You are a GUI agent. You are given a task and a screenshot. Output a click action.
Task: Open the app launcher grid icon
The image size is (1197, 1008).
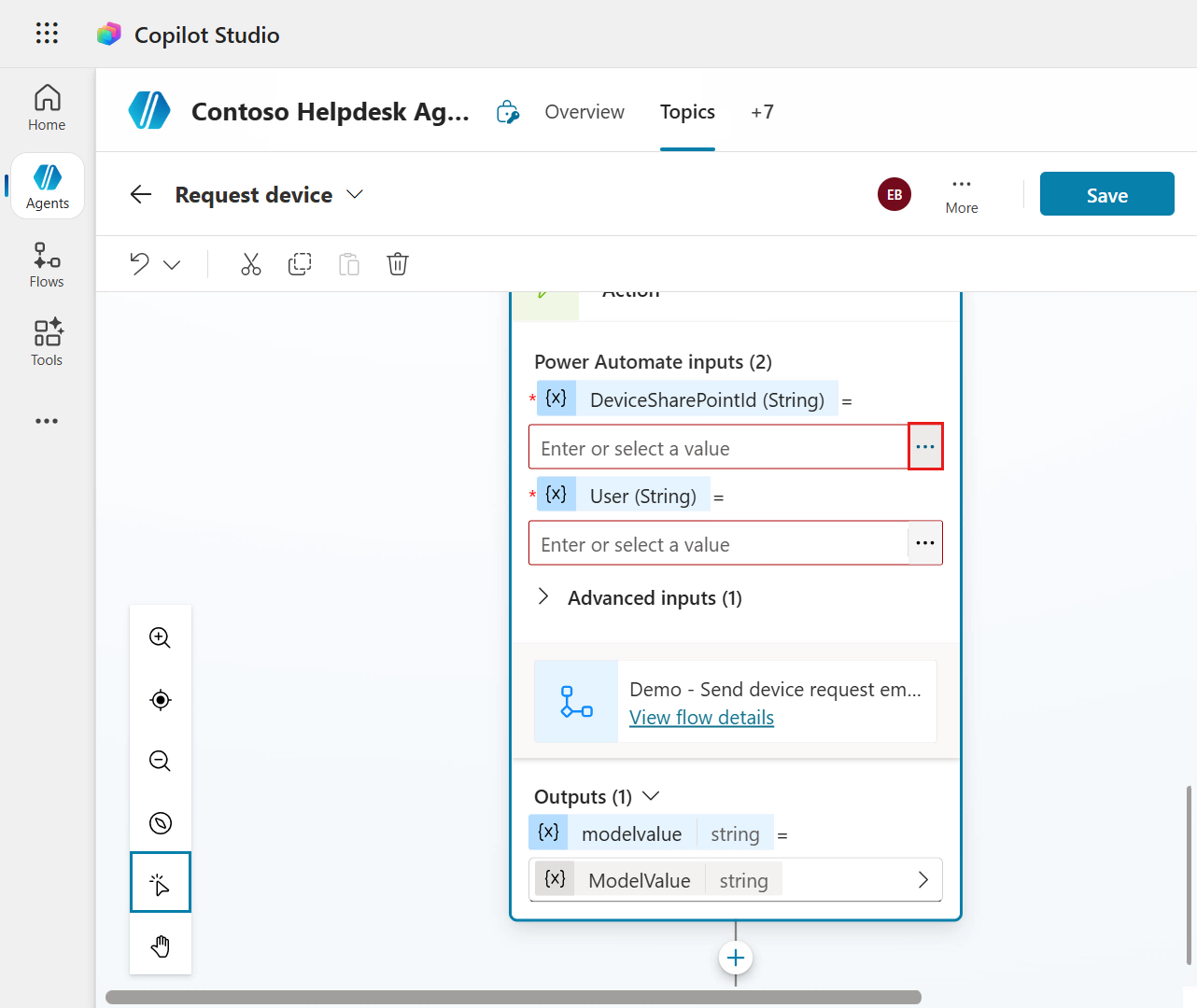[x=47, y=34]
